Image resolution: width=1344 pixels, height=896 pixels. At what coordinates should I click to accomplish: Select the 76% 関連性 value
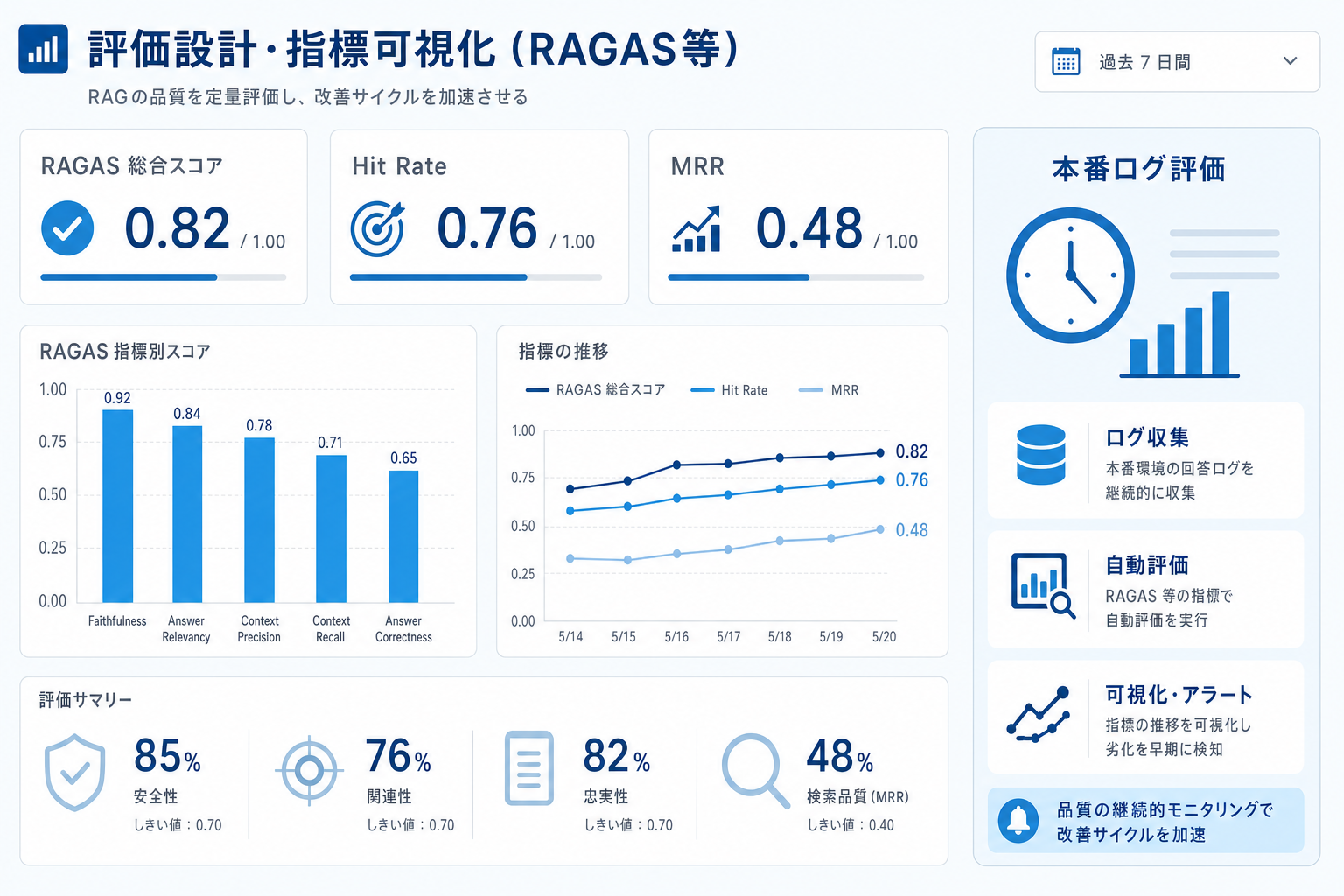[398, 756]
